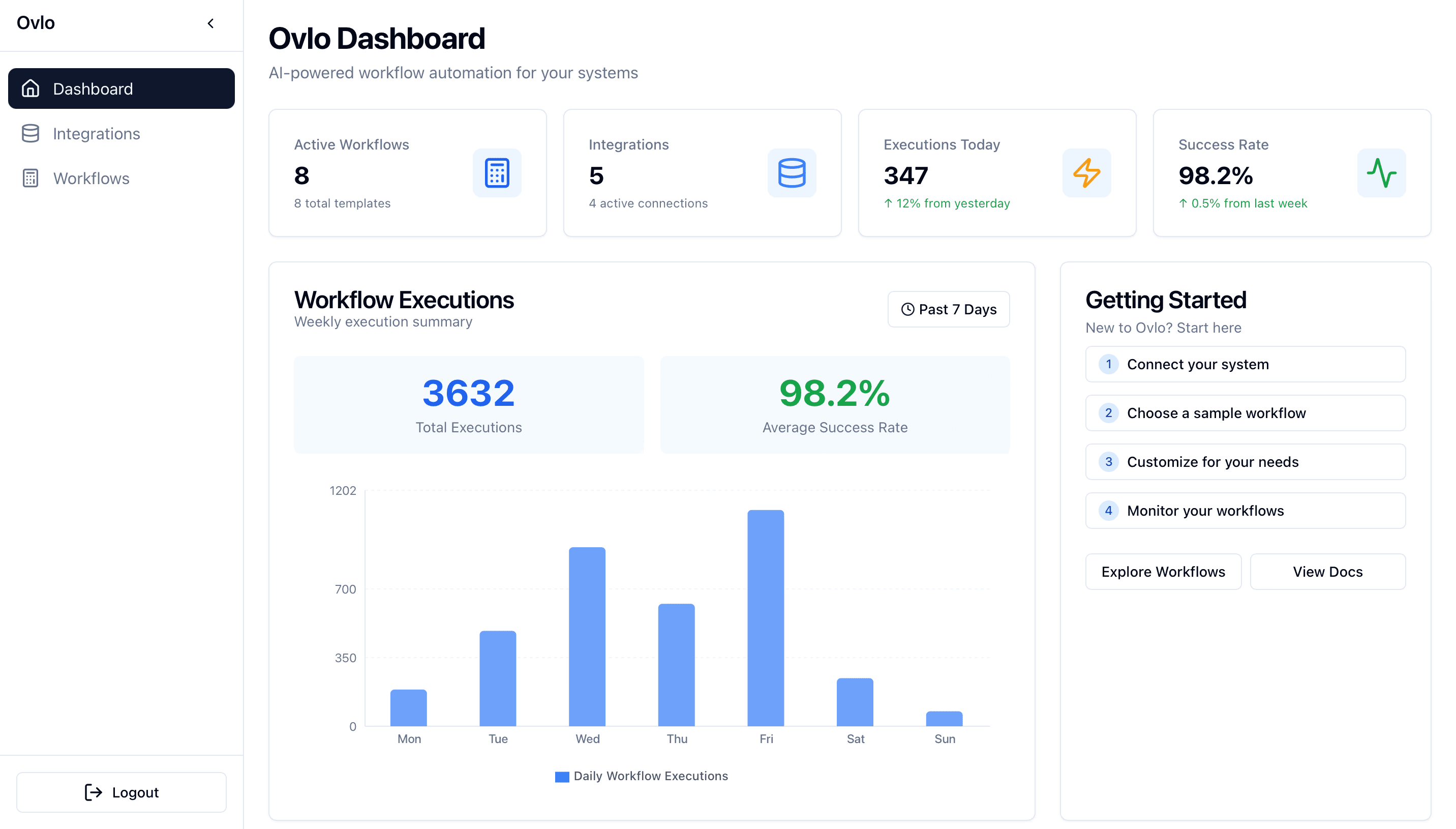Click the logout arrow icon
Screen dimensions: 1456x829
pos(94,792)
